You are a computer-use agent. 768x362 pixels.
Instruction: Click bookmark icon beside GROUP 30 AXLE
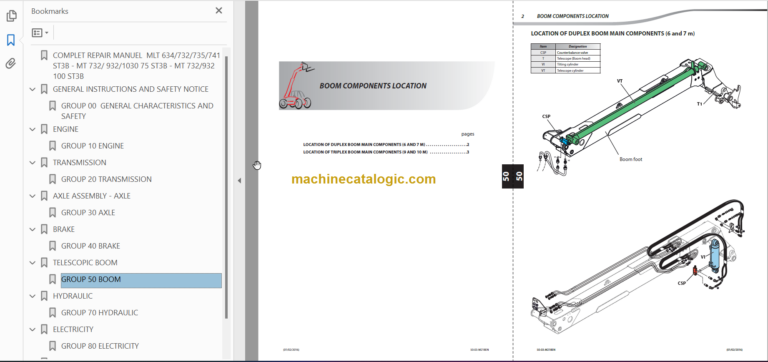click(52, 213)
